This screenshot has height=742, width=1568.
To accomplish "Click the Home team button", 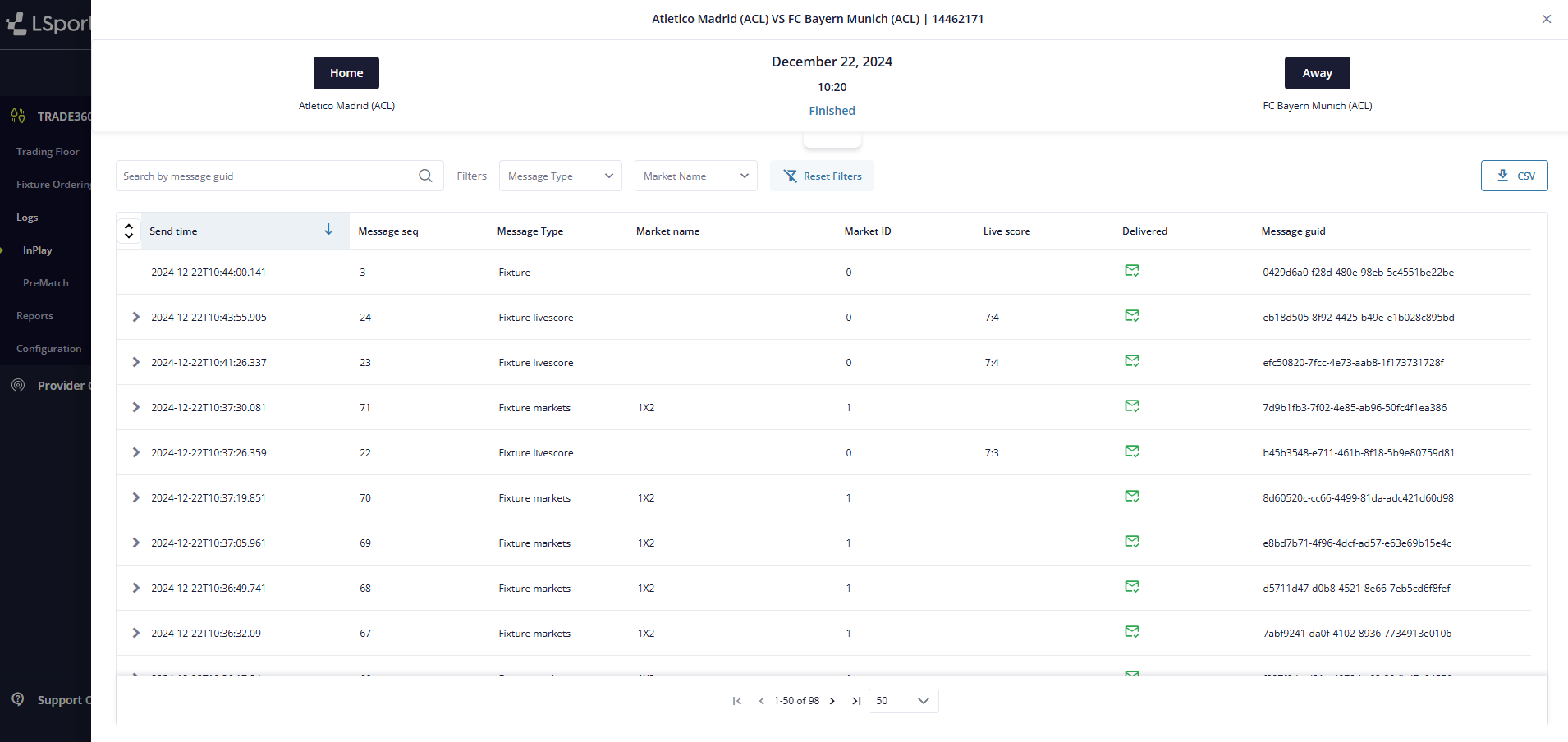I will click(x=346, y=73).
